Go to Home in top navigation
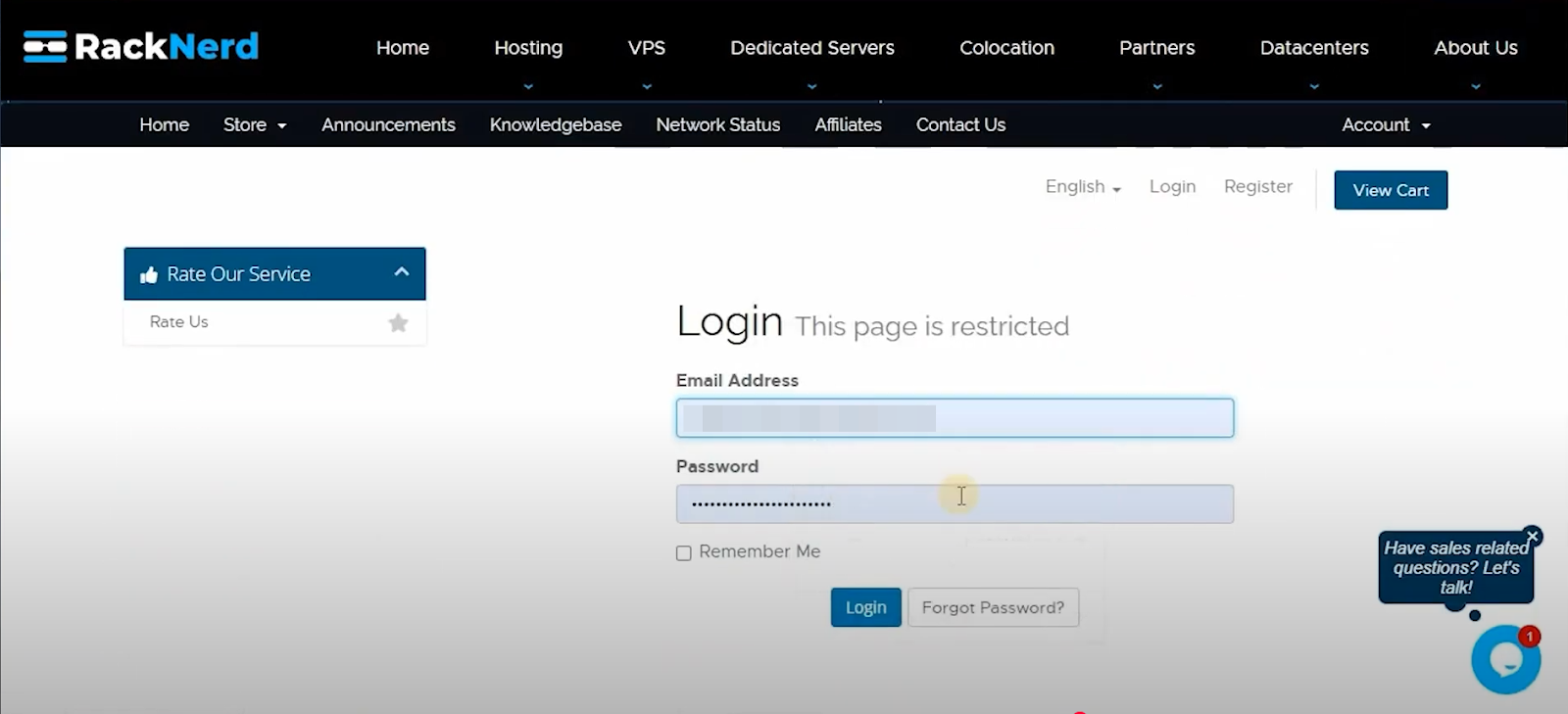This screenshot has height=714, width=1568. tap(403, 47)
